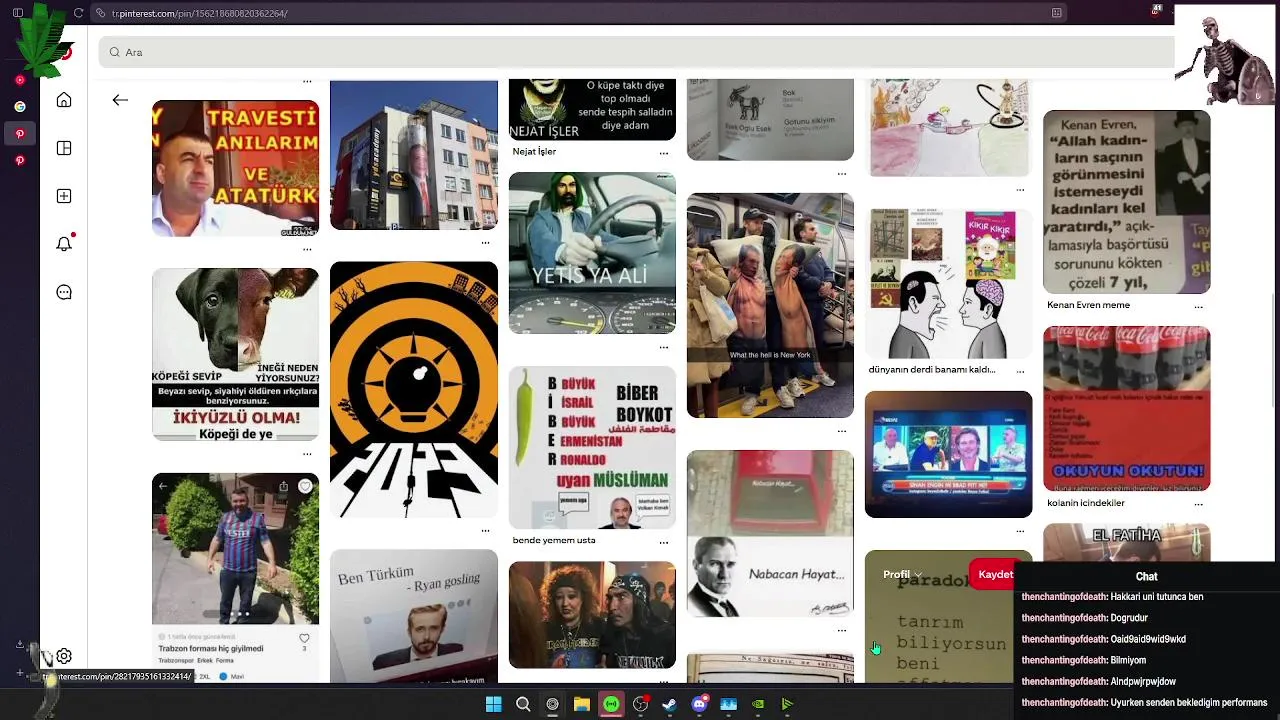This screenshot has height=720, width=1280.
Task: Open more options under Travesti Anılarım pin
Action: click(307, 249)
